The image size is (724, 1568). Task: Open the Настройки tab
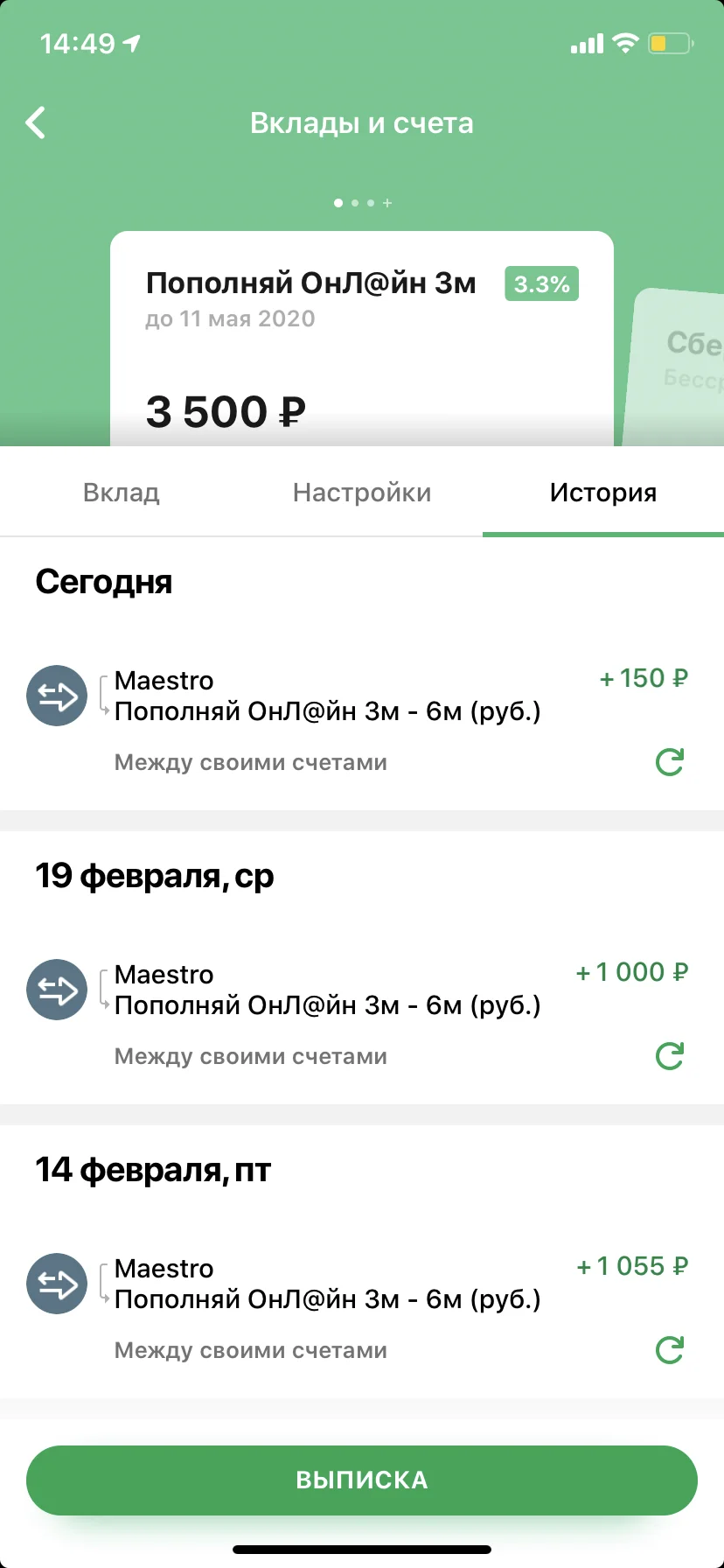click(x=362, y=493)
